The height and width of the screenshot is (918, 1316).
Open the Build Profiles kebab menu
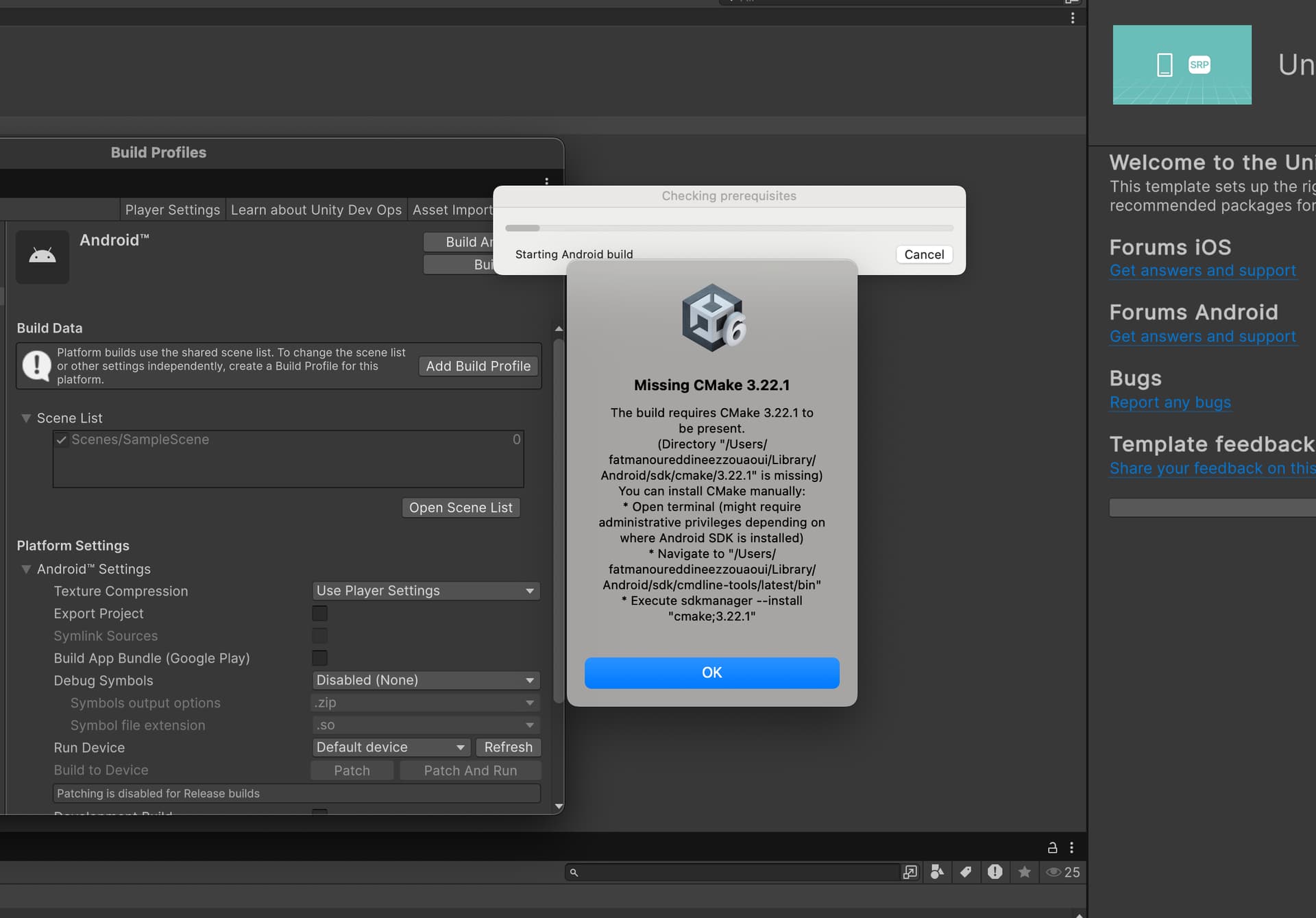point(546,182)
